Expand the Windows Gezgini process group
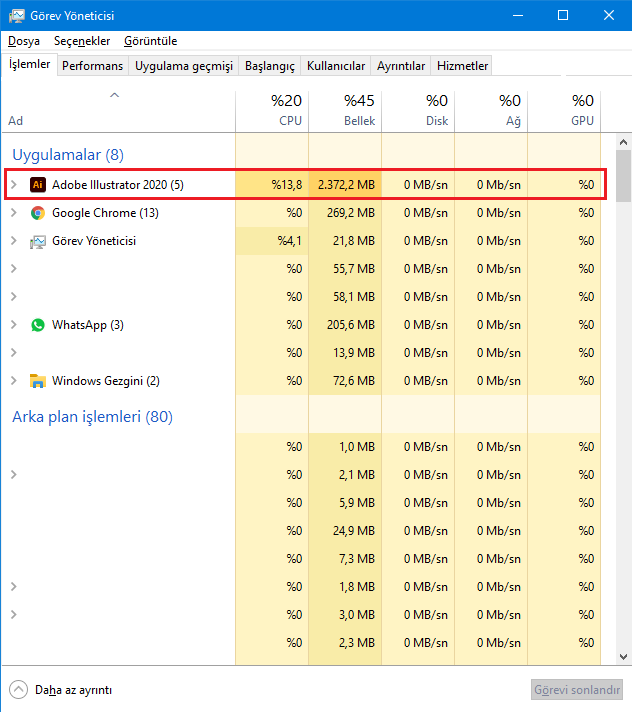 click(14, 381)
